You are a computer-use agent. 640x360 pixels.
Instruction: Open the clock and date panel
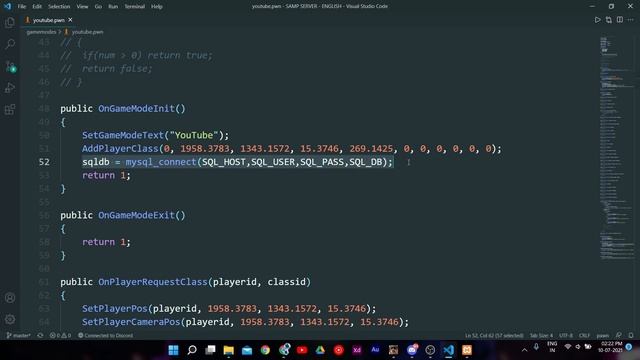(610, 347)
